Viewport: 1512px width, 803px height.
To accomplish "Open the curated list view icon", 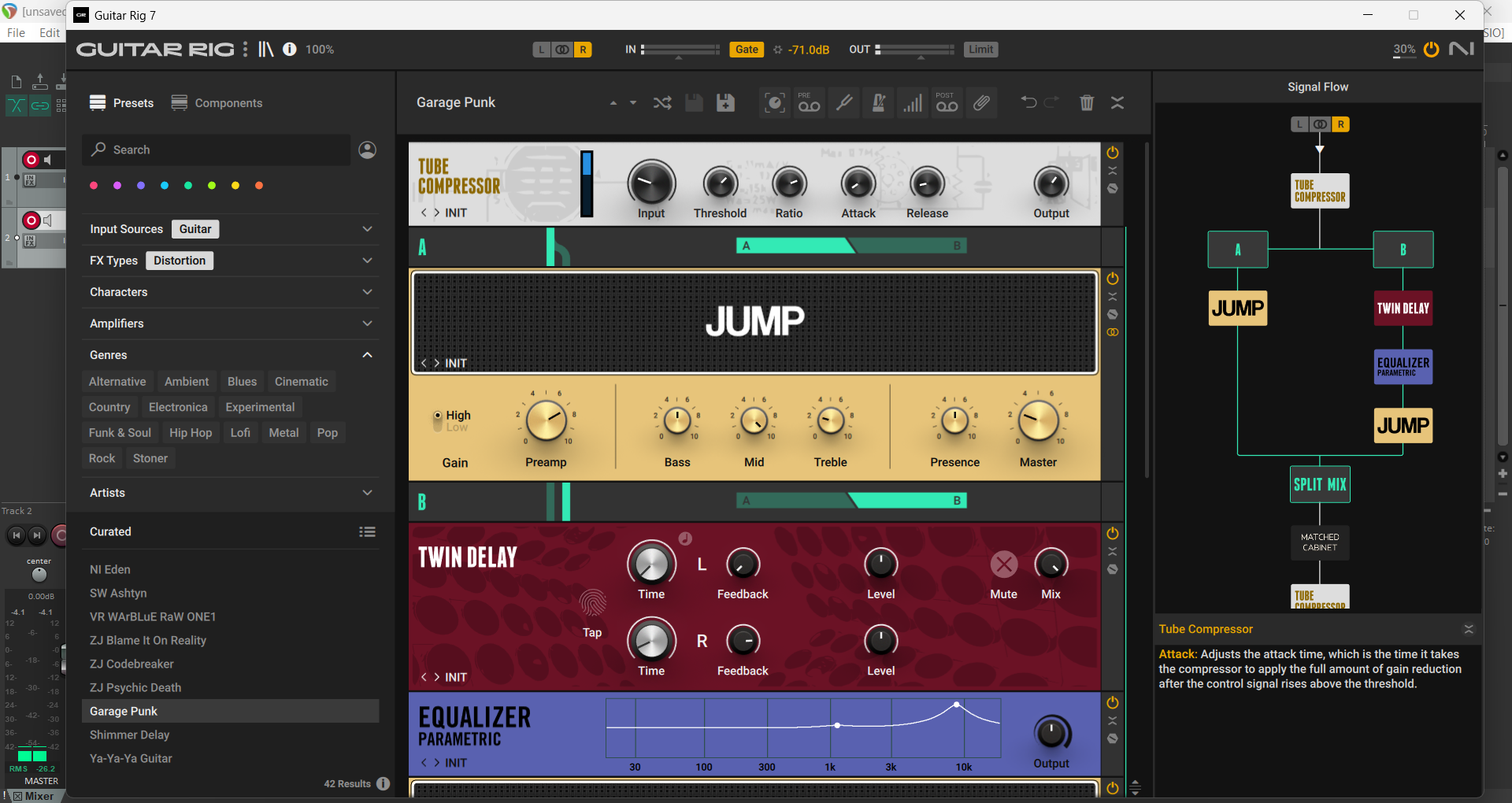I will pyautogui.click(x=367, y=532).
